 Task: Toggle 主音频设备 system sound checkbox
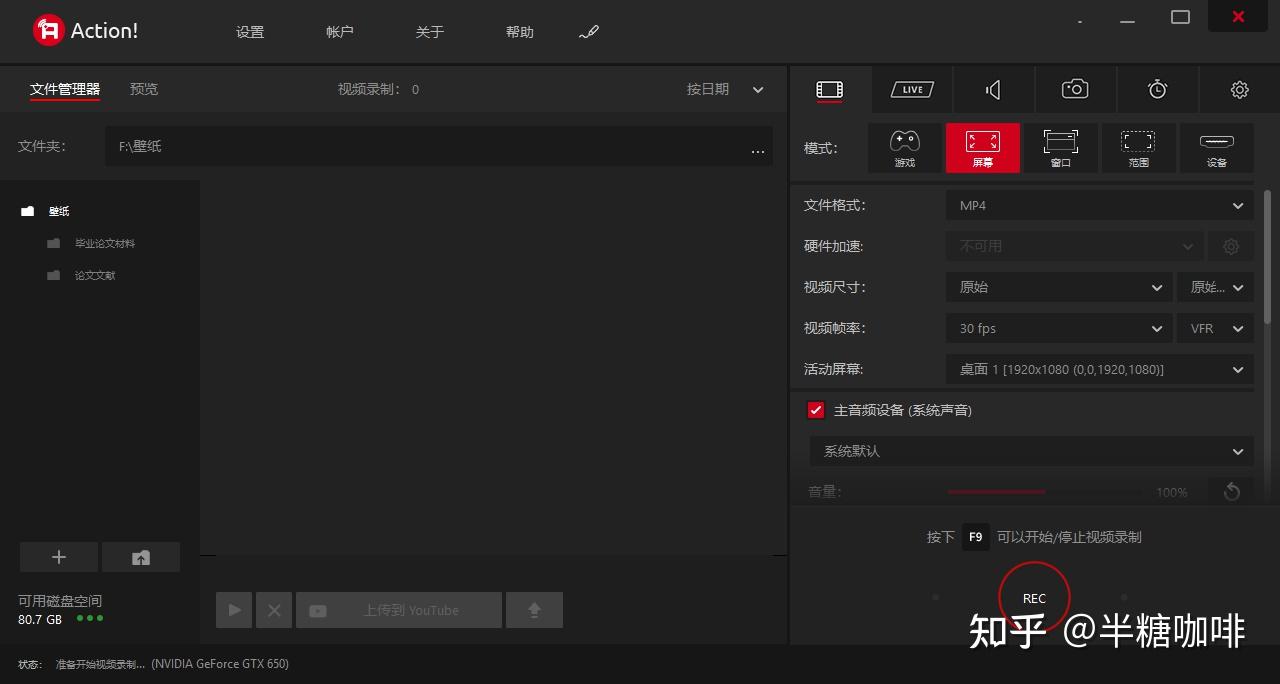[x=816, y=410]
